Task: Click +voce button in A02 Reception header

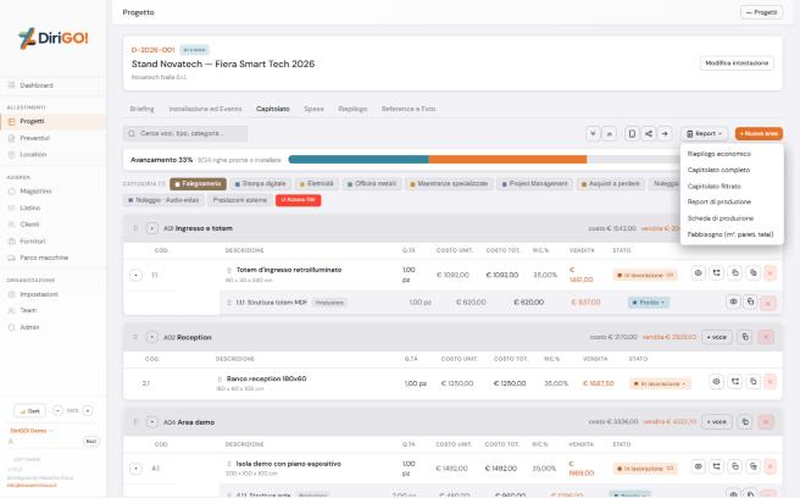Action: 717,337
